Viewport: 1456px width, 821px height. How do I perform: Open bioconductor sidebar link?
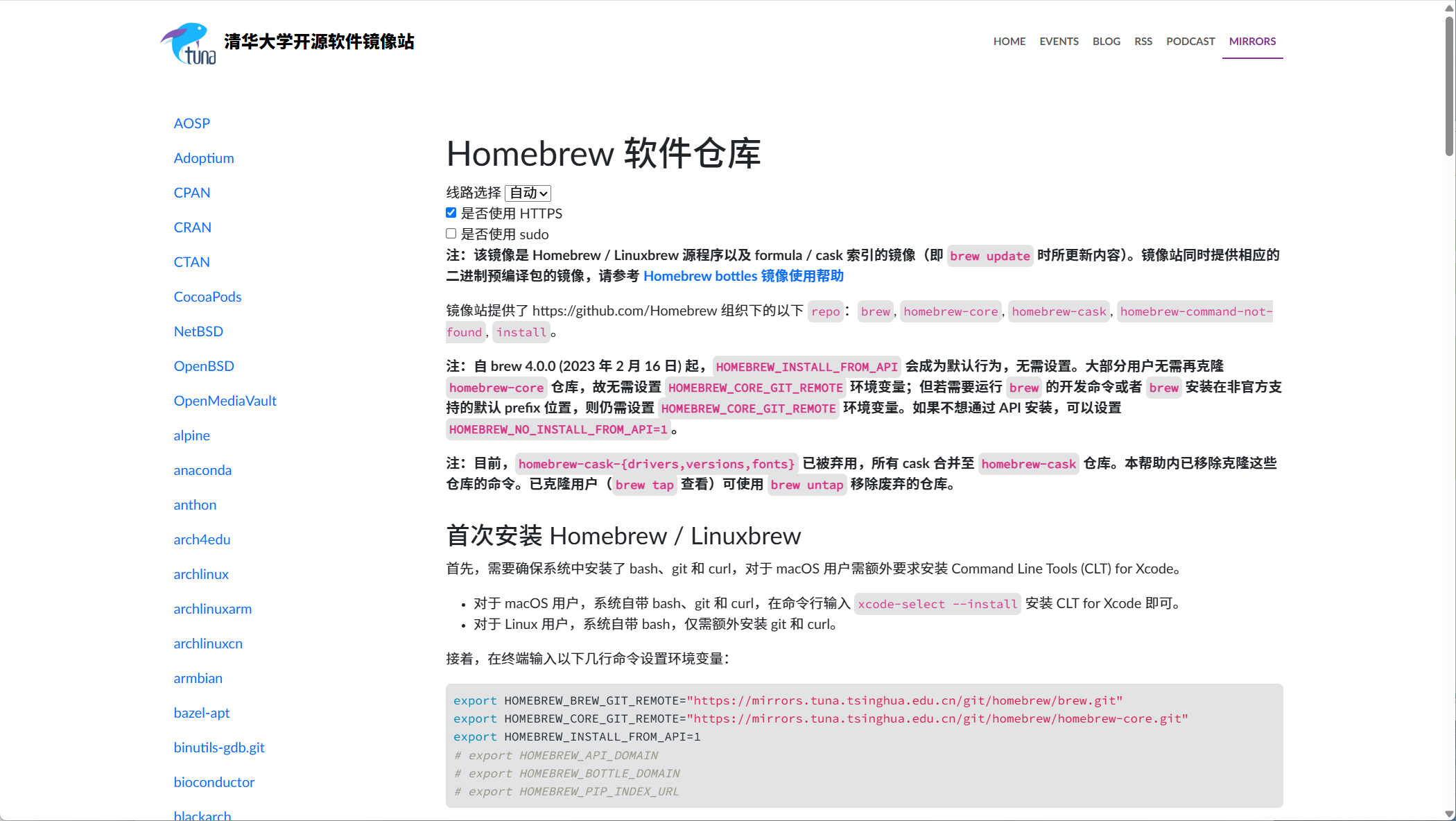[214, 782]
